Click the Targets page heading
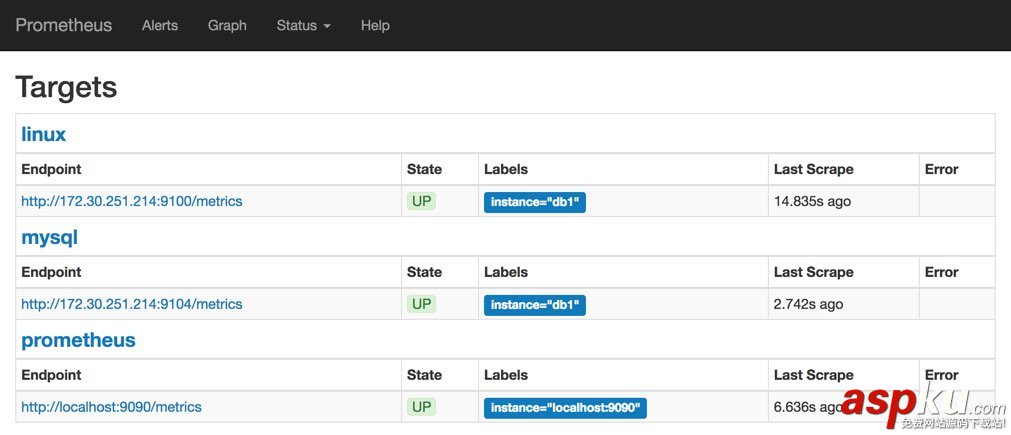The height and width of the screenshot is (435, 1011). point(66,87)
